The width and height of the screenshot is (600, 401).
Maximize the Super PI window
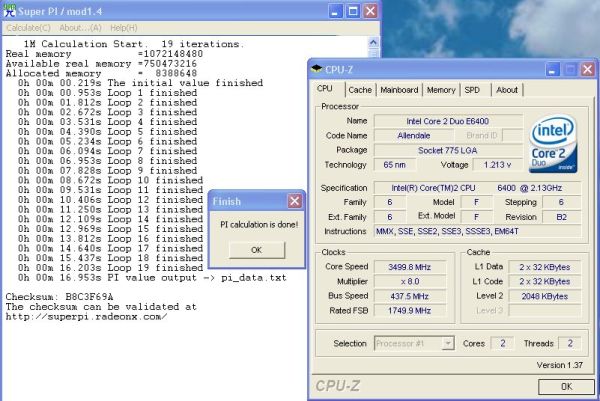(353, 11)
